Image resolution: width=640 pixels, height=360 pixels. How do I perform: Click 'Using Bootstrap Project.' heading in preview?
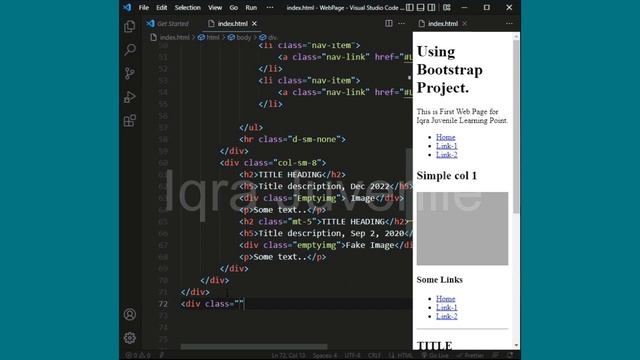[449, 70]
